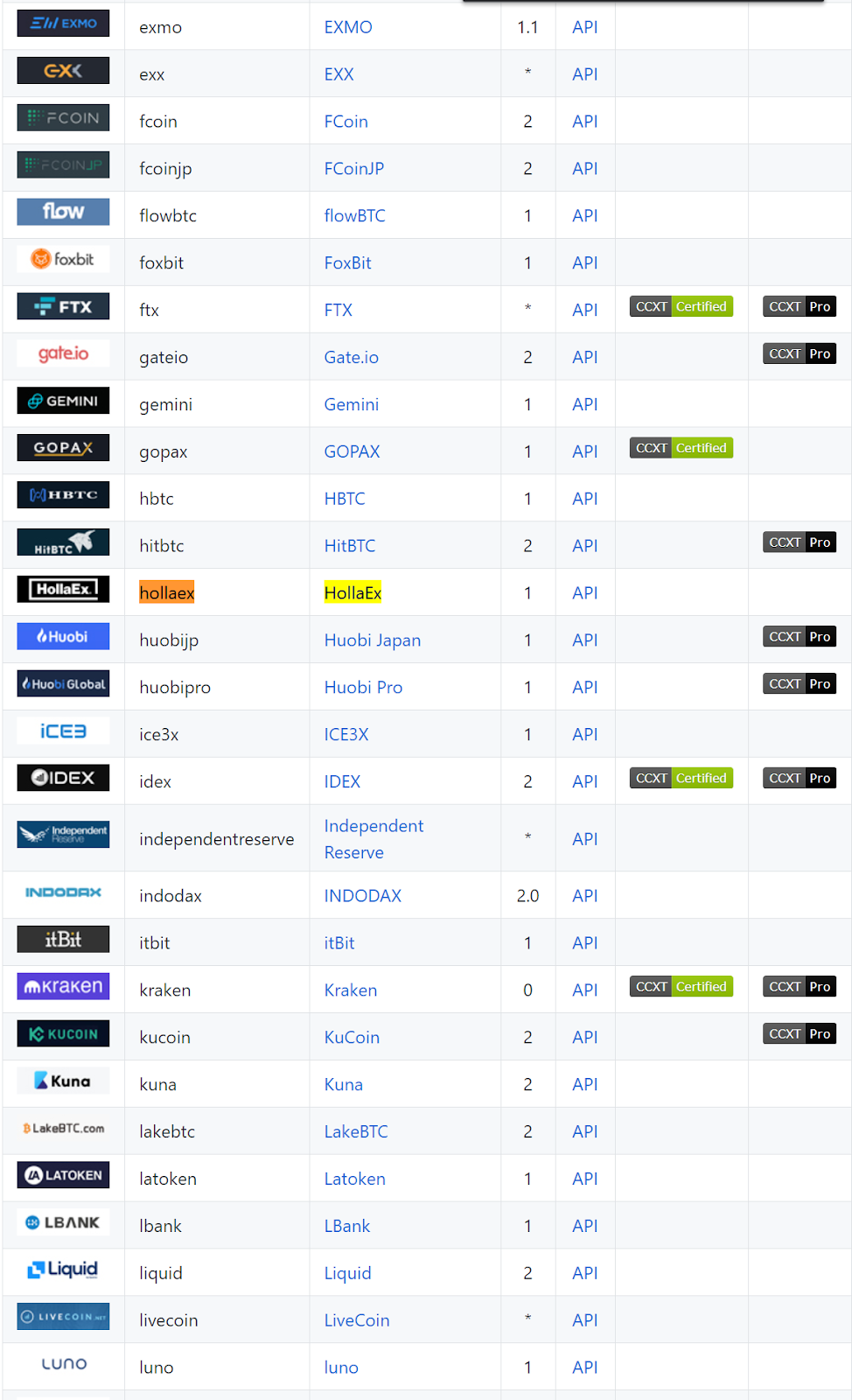Viewport: 852px width, 1400px height.
Task: Click CCXT Certified badge in Kraken row
Action: [681, 986]
